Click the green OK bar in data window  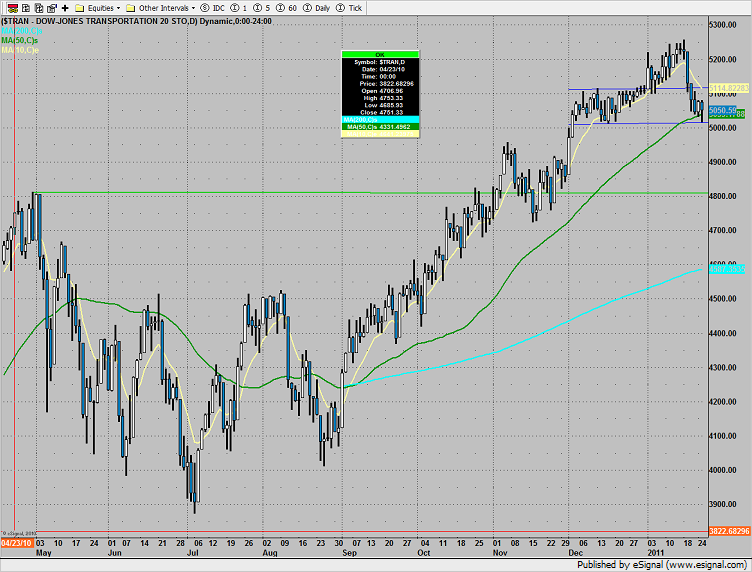380,55
